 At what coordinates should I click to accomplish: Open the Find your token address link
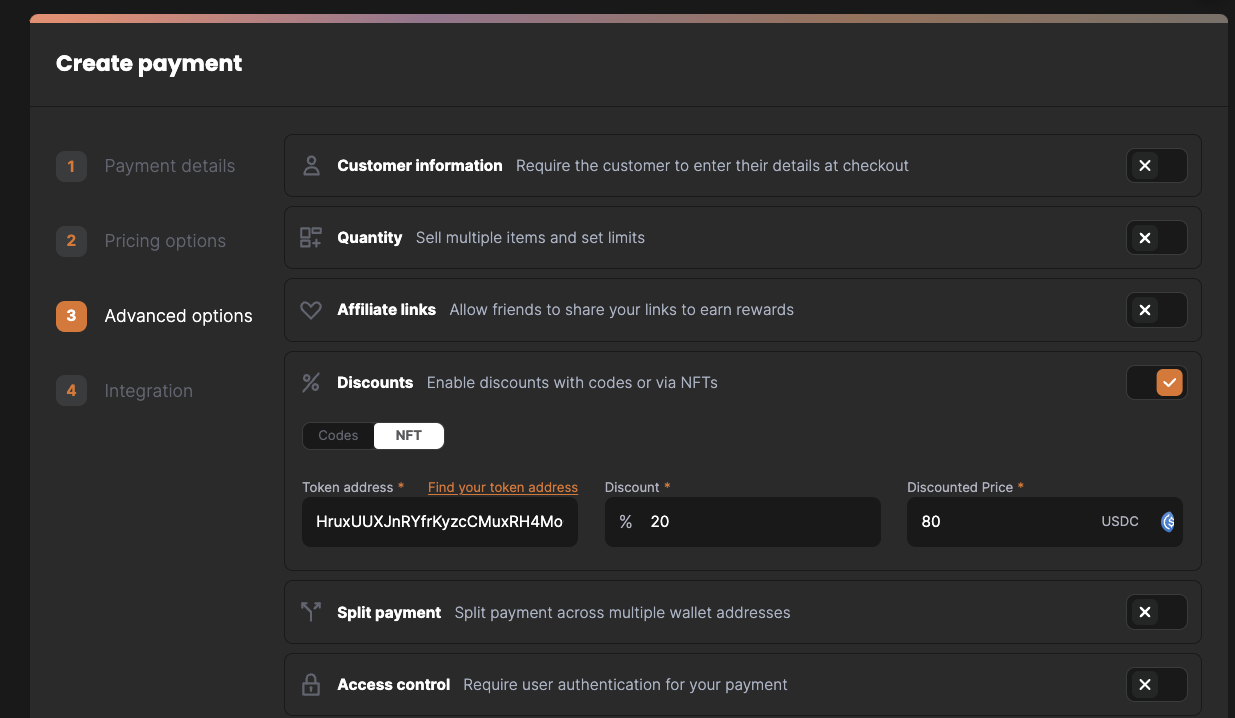click(x=503, y=488)
